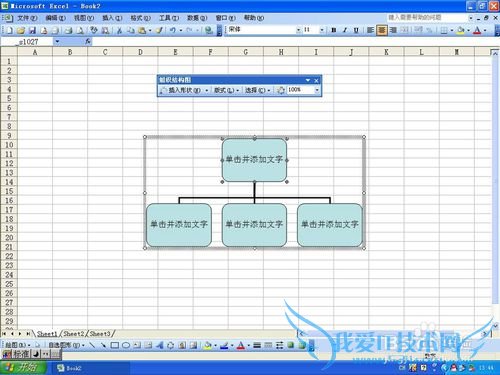Choose Arrow Style in the Drawing toolbar
This screenshot has height=375, width=500.
point(279,345)
